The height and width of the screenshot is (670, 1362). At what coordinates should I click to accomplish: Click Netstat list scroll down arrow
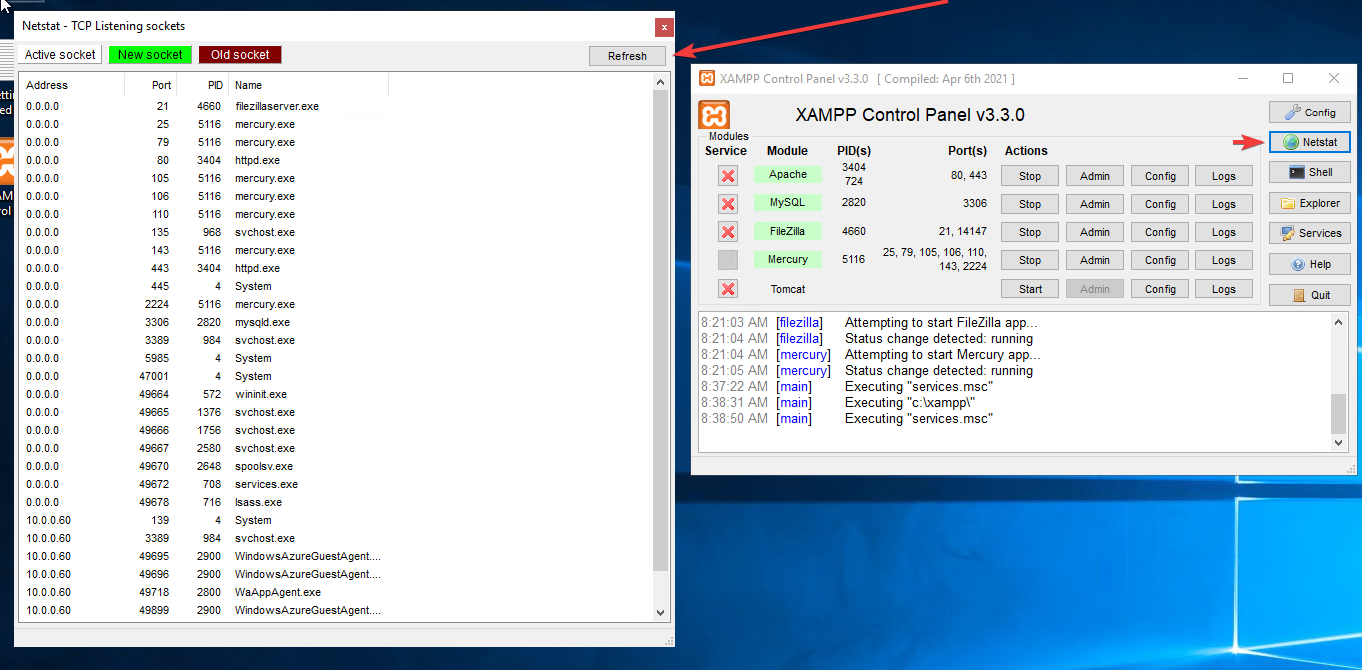point(660,612)
